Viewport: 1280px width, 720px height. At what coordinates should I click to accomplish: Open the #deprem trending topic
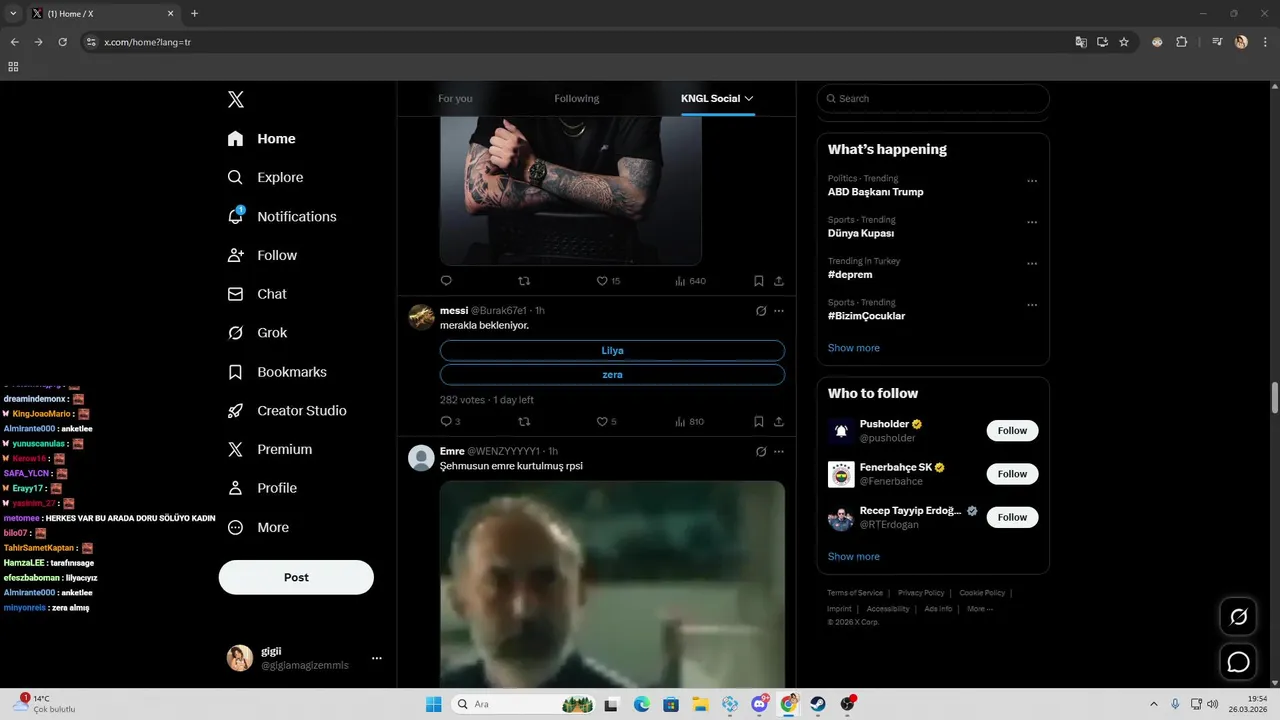tap(850, 275)
